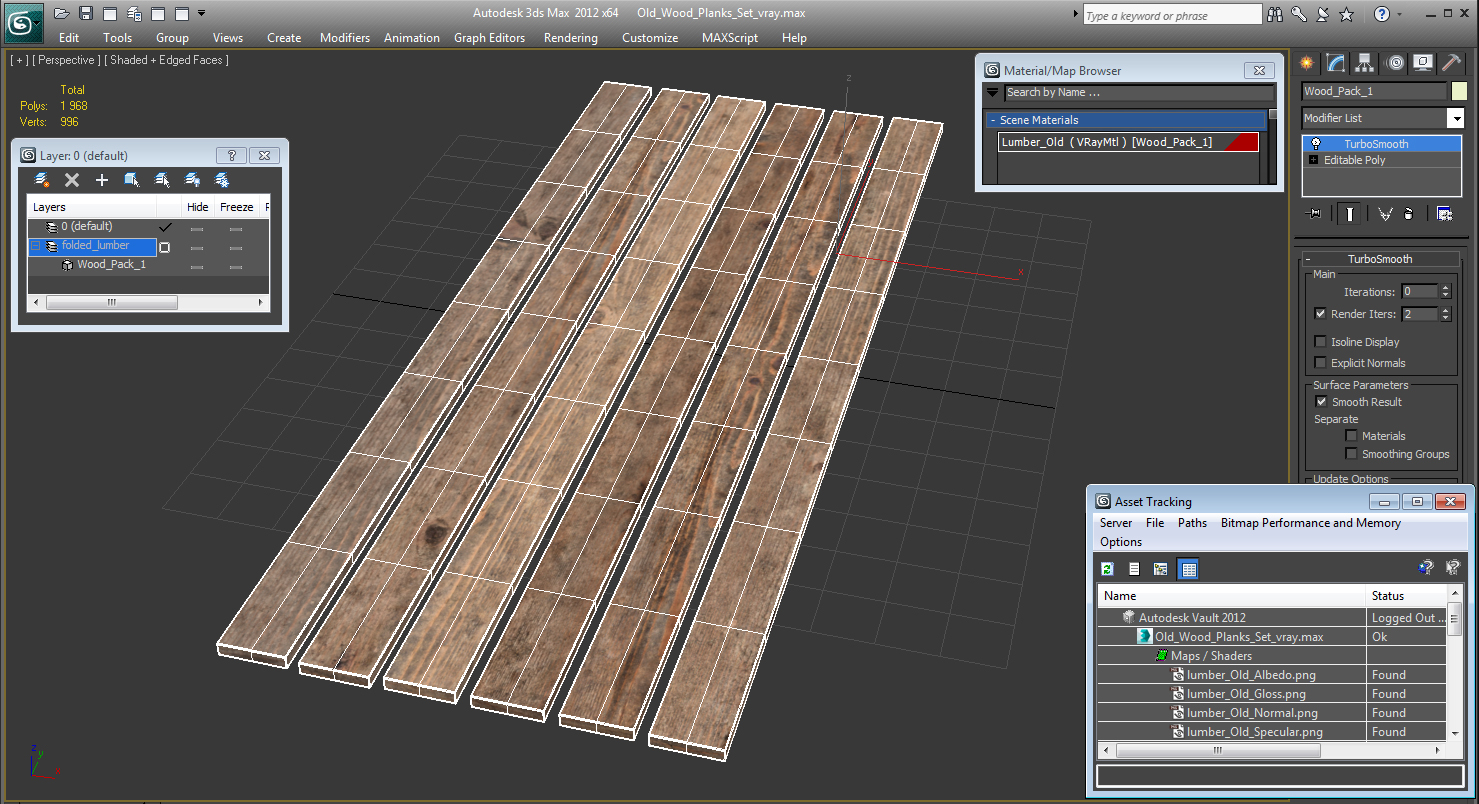Open Material/Map Browser options arrow
The width and height of the screenshot is (1479, 804).
(993, 92)
